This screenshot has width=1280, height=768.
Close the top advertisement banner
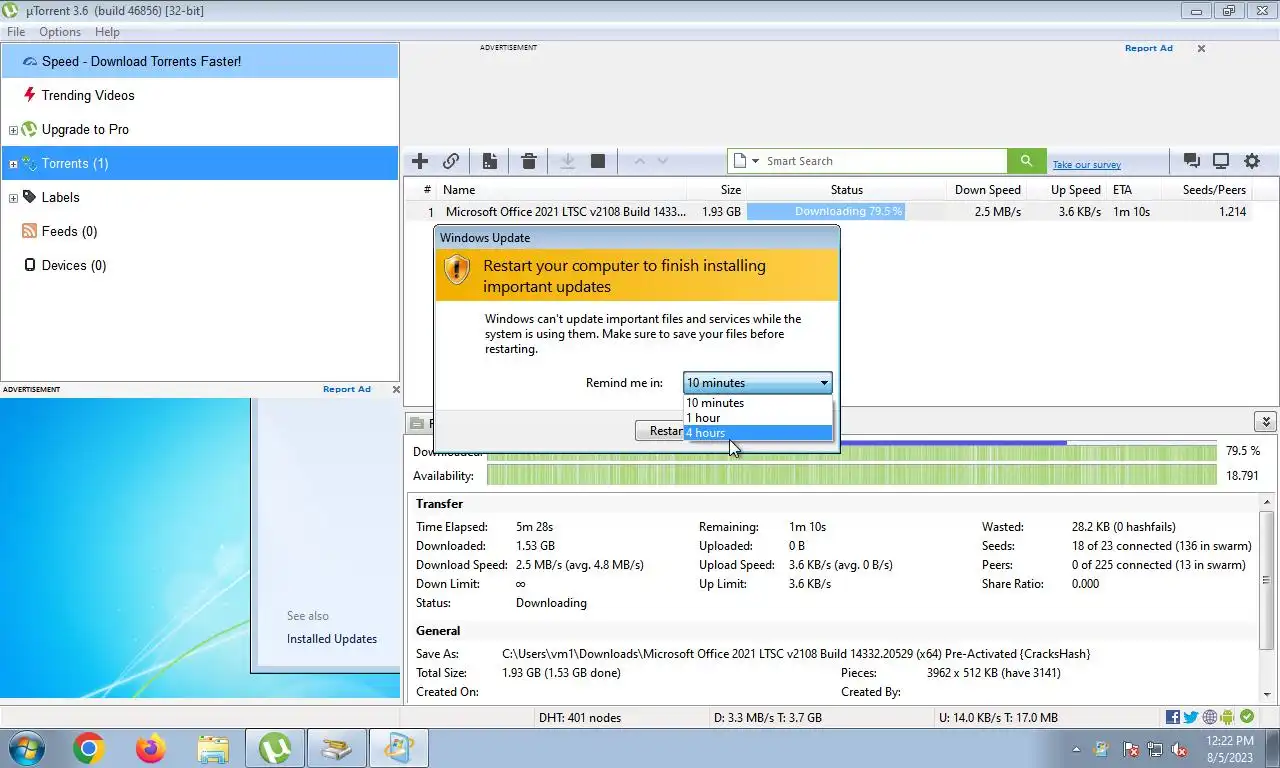pos(1201,48)
